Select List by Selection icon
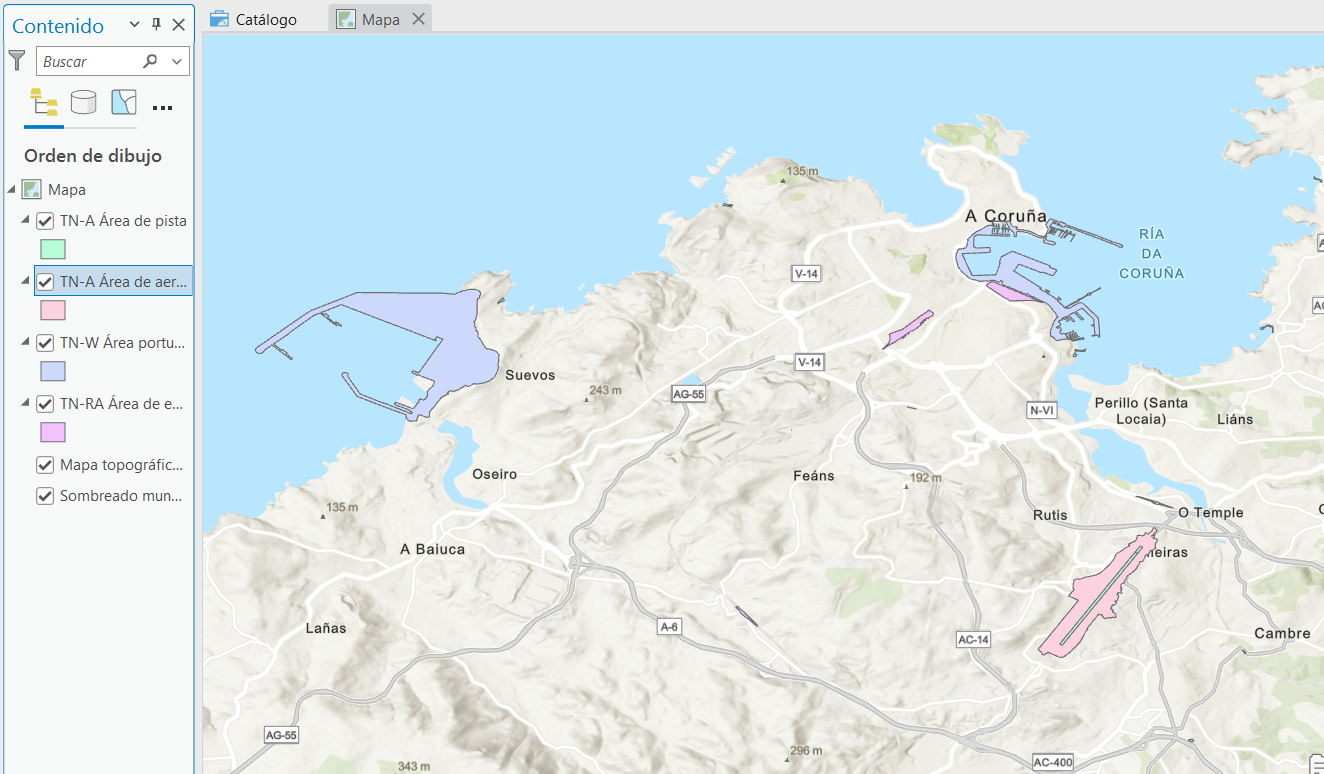The width and height of the screenshot is (1324, 774). point(123,102)
